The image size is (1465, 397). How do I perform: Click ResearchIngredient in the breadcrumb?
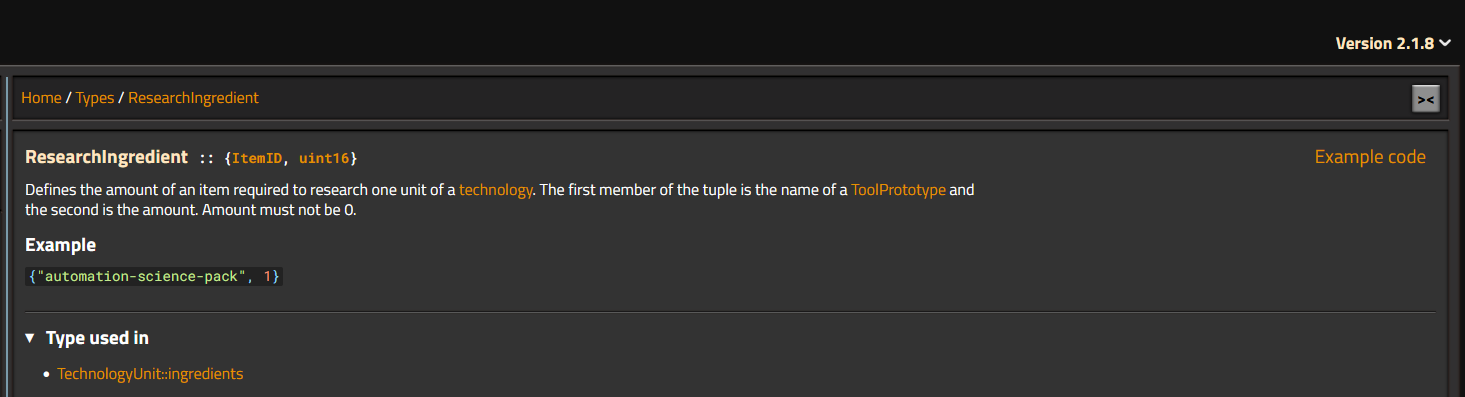193,98
